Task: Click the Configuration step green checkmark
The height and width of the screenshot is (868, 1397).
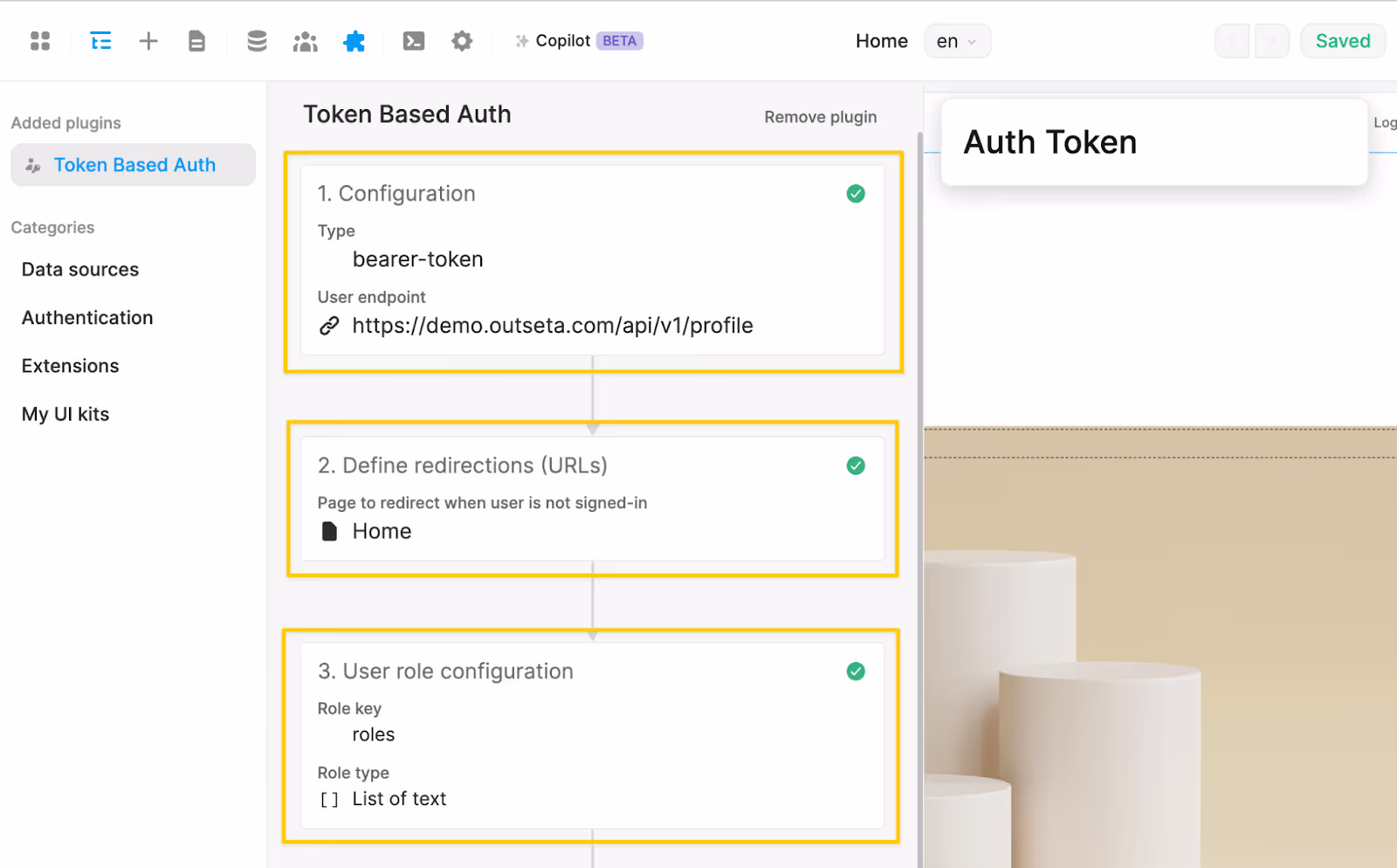Action: 856,194
